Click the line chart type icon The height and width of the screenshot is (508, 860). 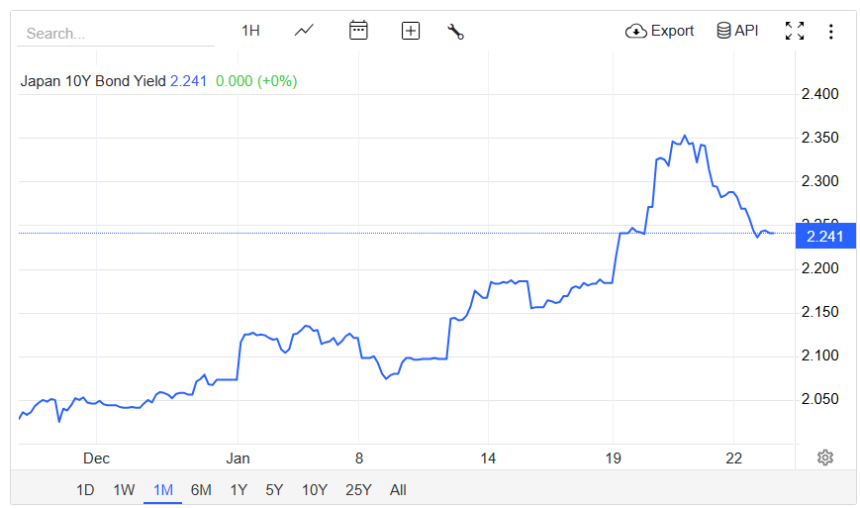coord(304,31)
